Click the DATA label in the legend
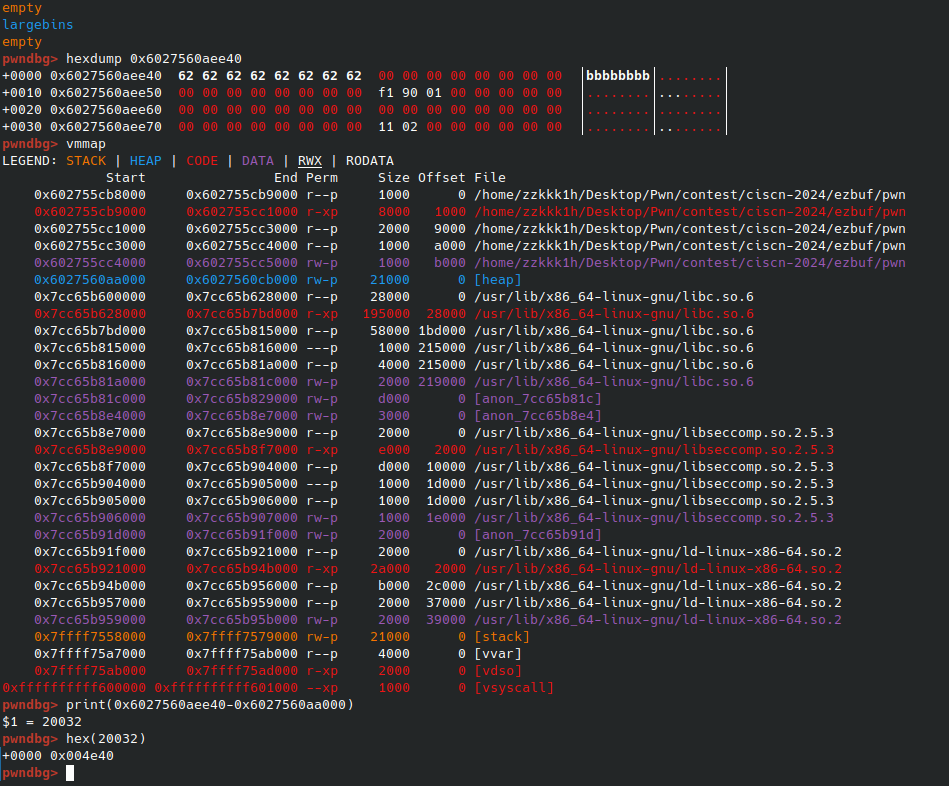 257,161
